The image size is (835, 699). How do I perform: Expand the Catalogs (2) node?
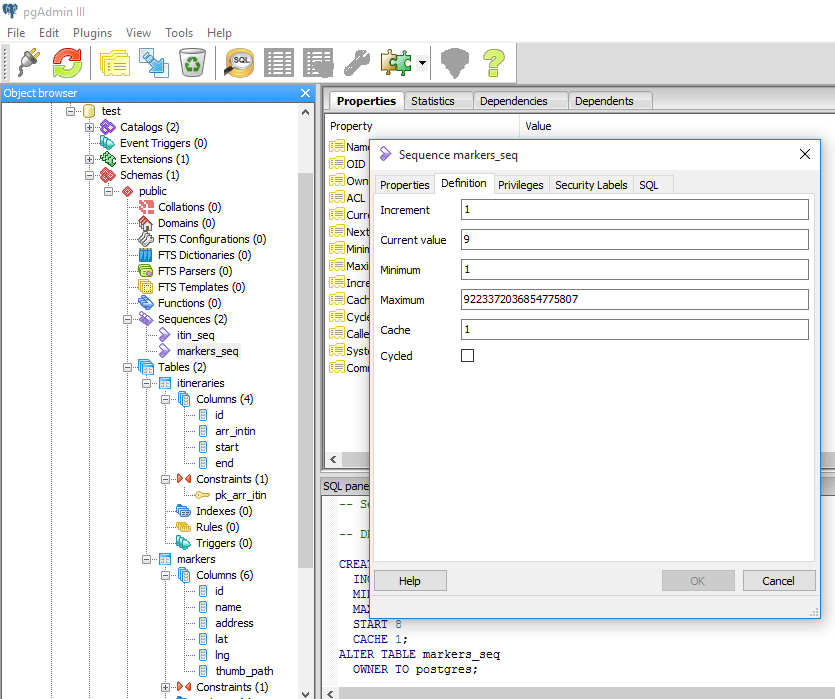tap(89, 127)
